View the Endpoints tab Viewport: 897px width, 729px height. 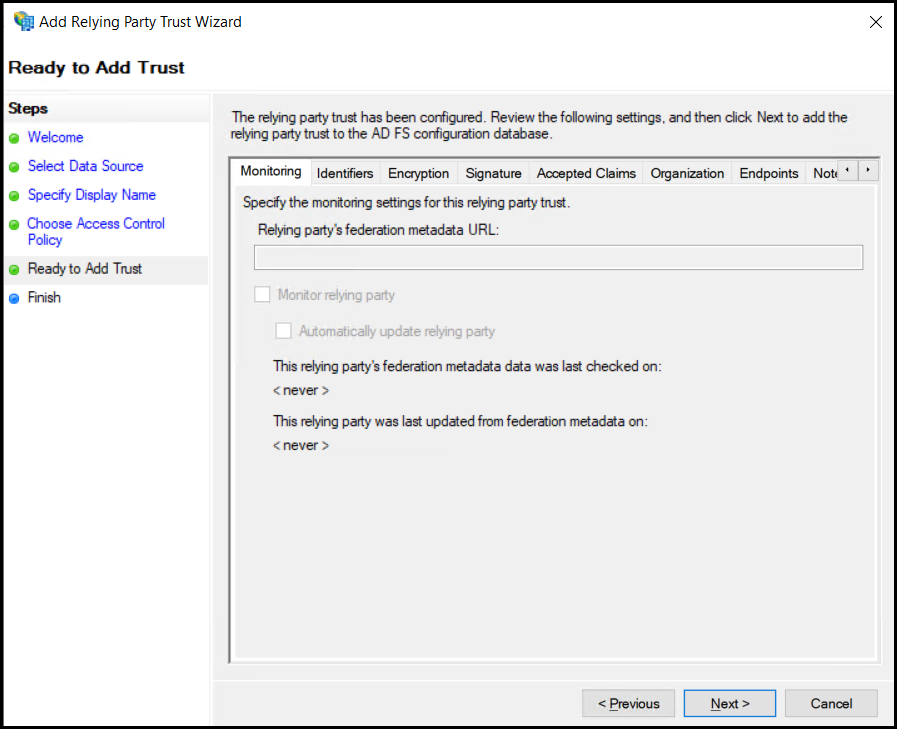(x=768, y=173)
